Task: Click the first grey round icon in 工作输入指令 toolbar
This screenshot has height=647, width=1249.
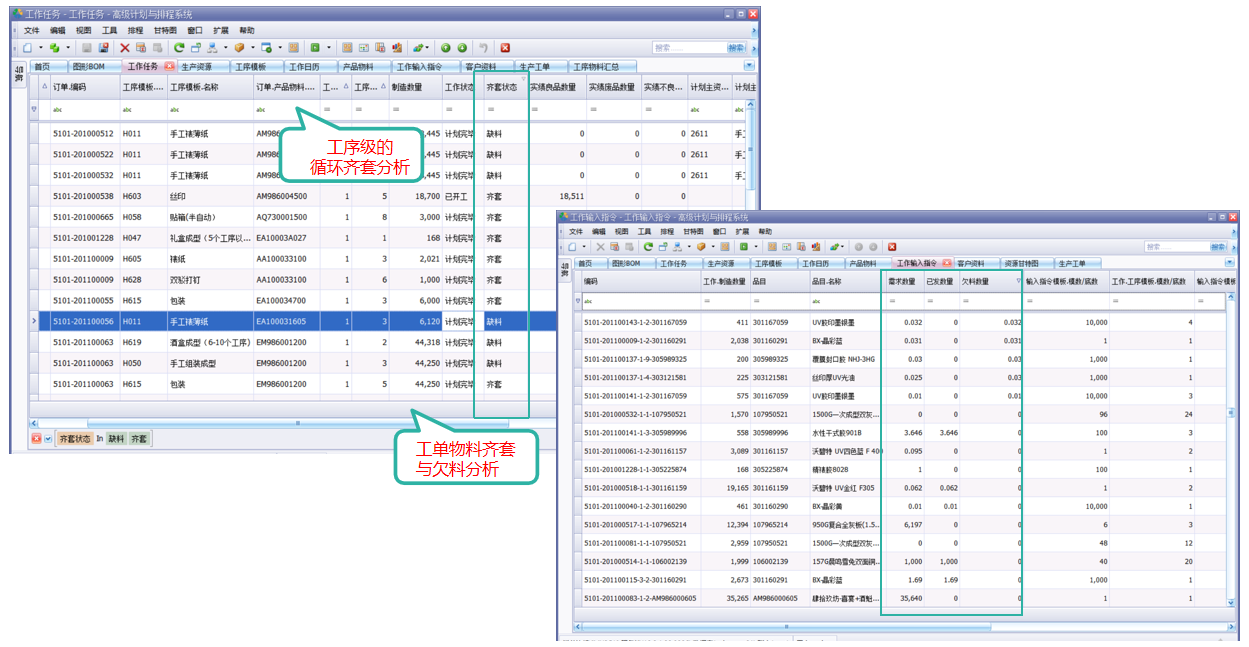Action: [x=859, y=246]
